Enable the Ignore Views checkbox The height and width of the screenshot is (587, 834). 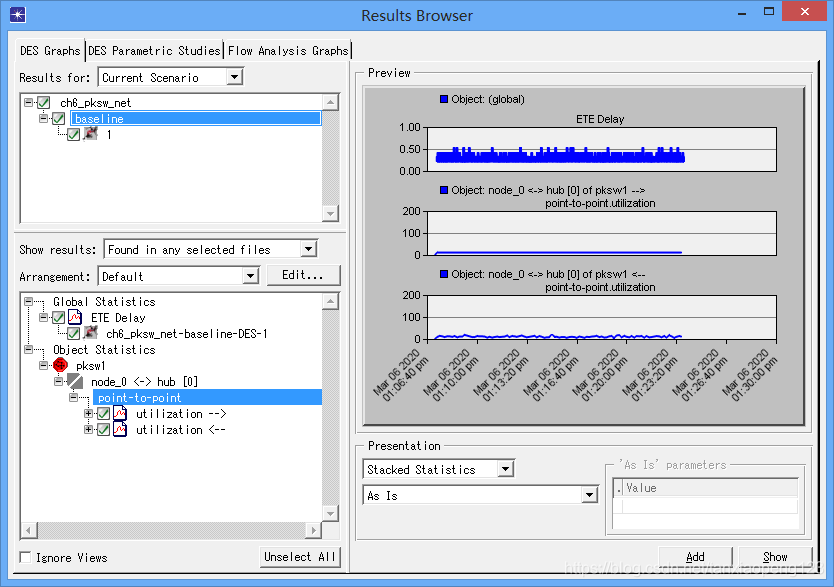pos(25,557)
